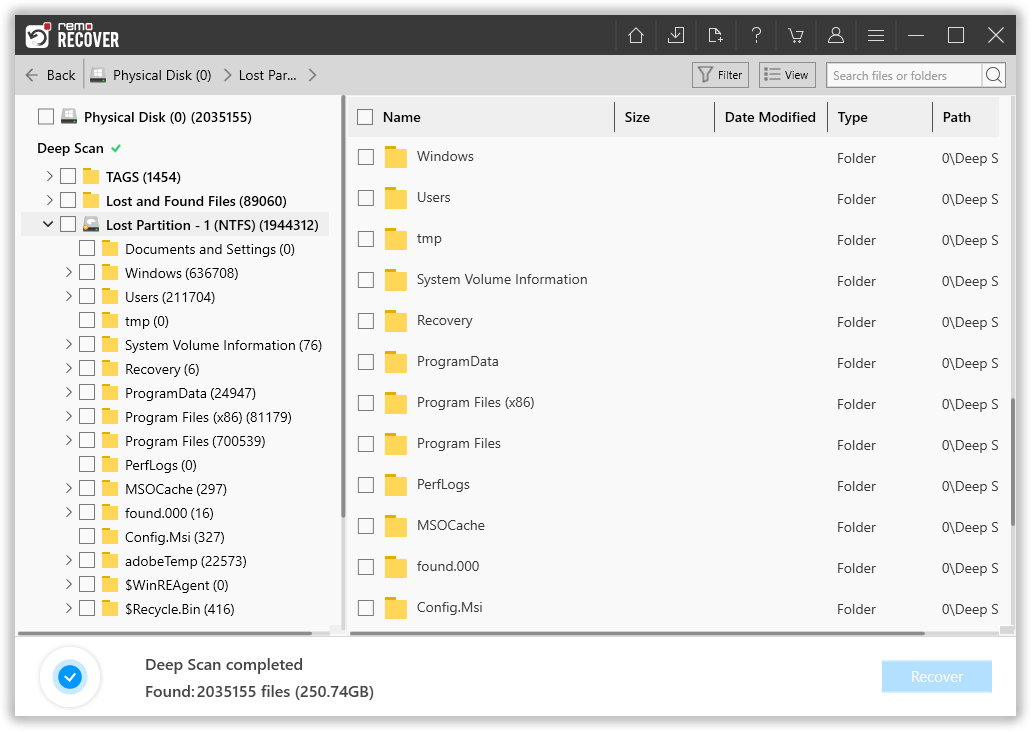This screenshot has width=1031, height=731.
Task: Click the Physical Disk (0) breadcrumb
Action: 161,75
